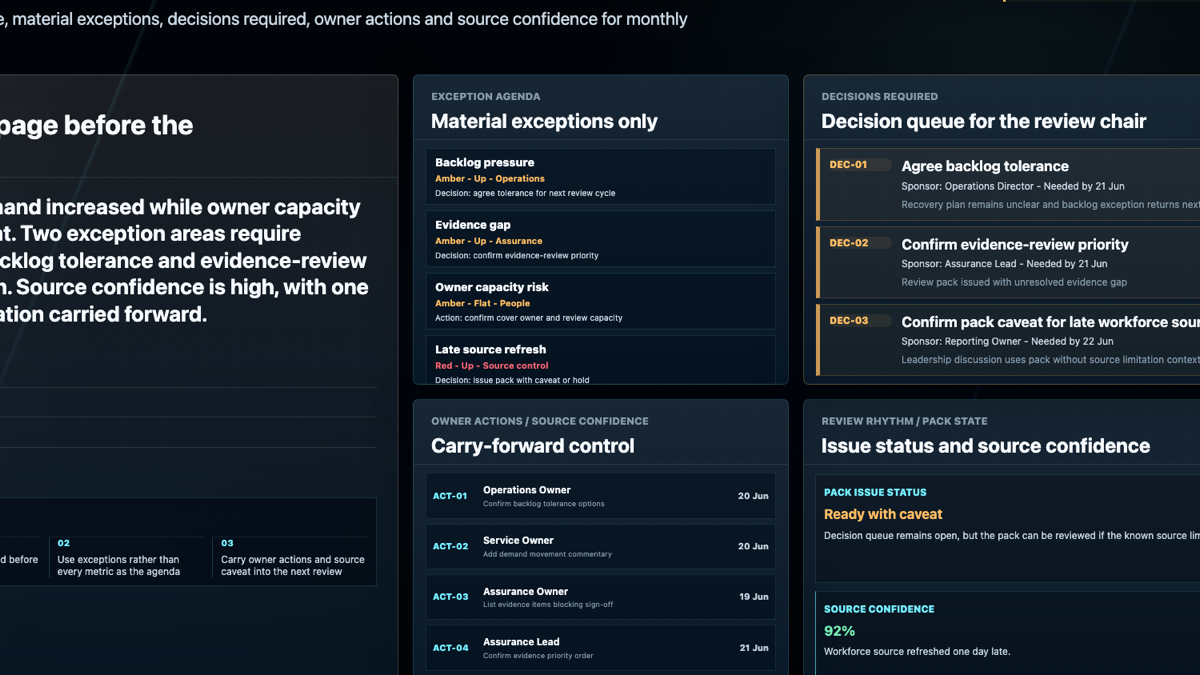Click Confirm backlog tolerance options text
1200x675 pixels.
(544, 504)
